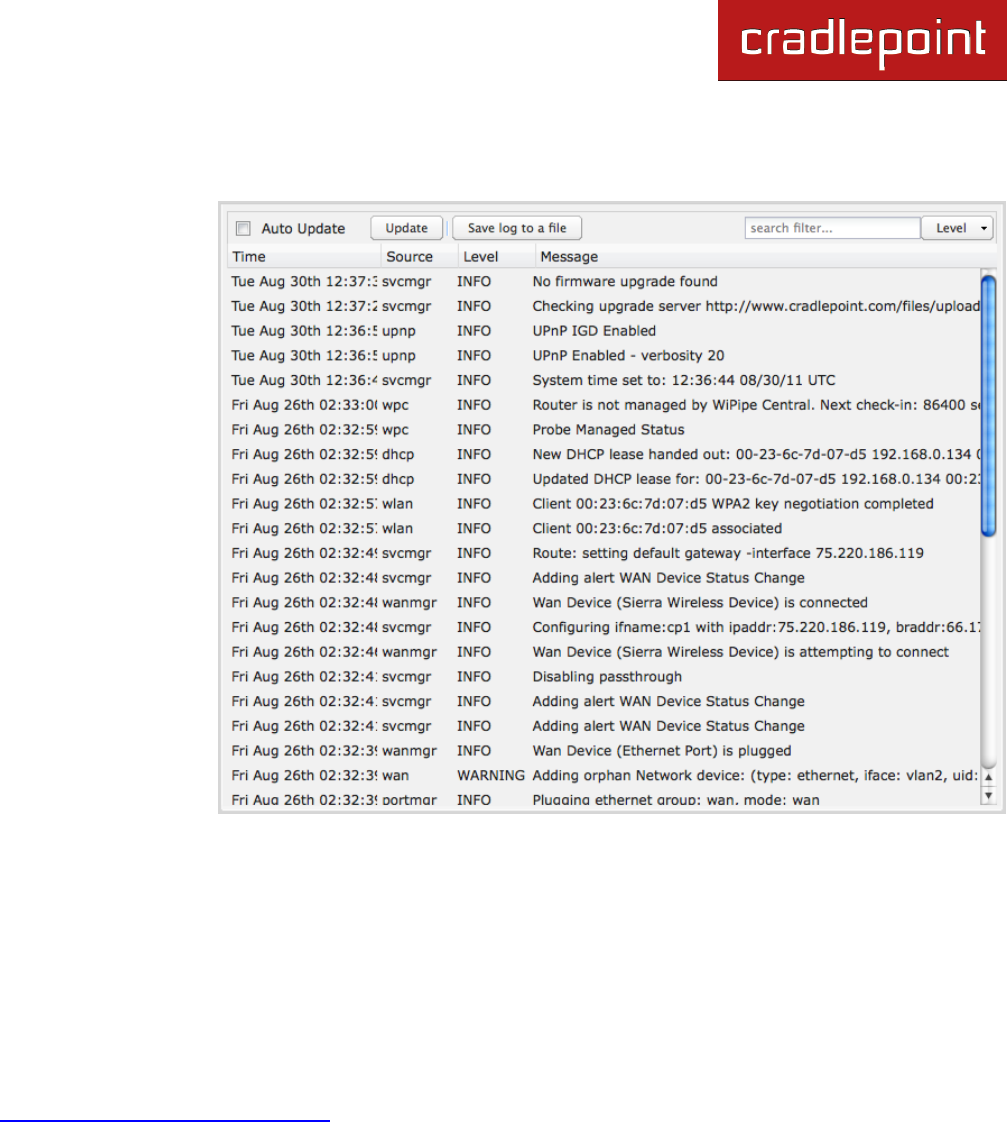Select 'UPnP IGD Enabled' log row
The image size is (1007, 1122).
tap(603, 331)
